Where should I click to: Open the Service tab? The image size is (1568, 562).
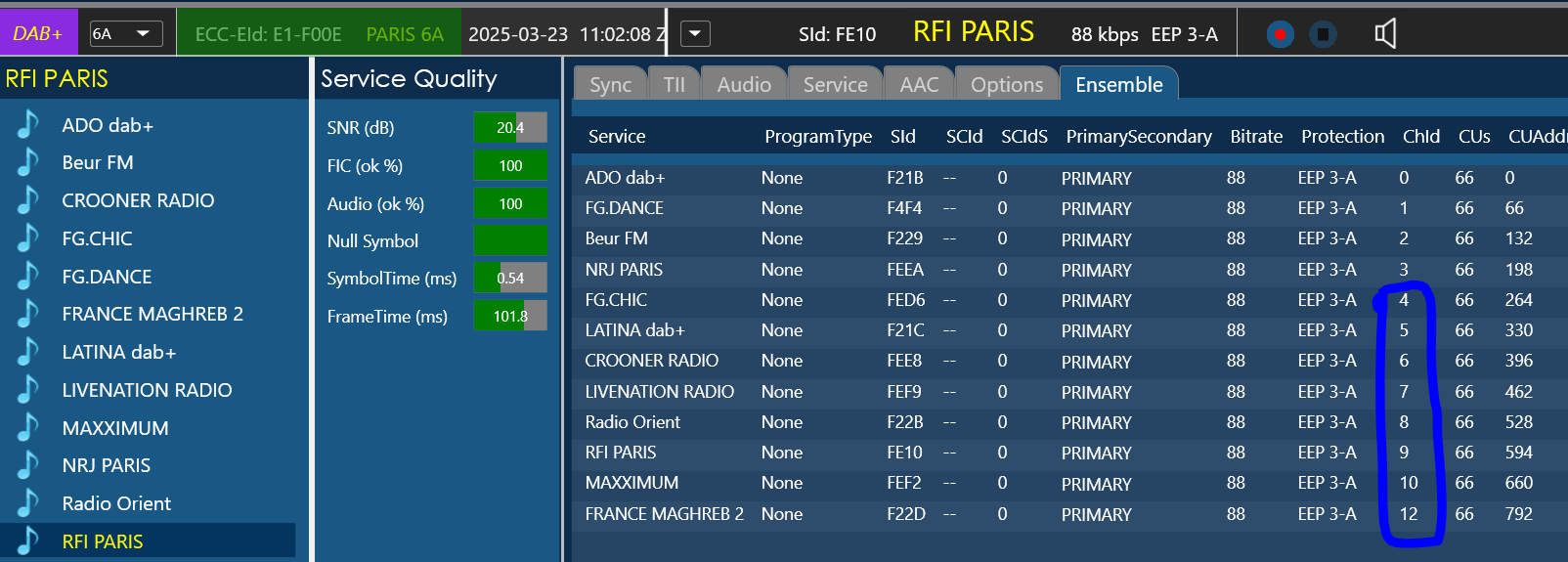pyautogui.click(x=836, y=84)
